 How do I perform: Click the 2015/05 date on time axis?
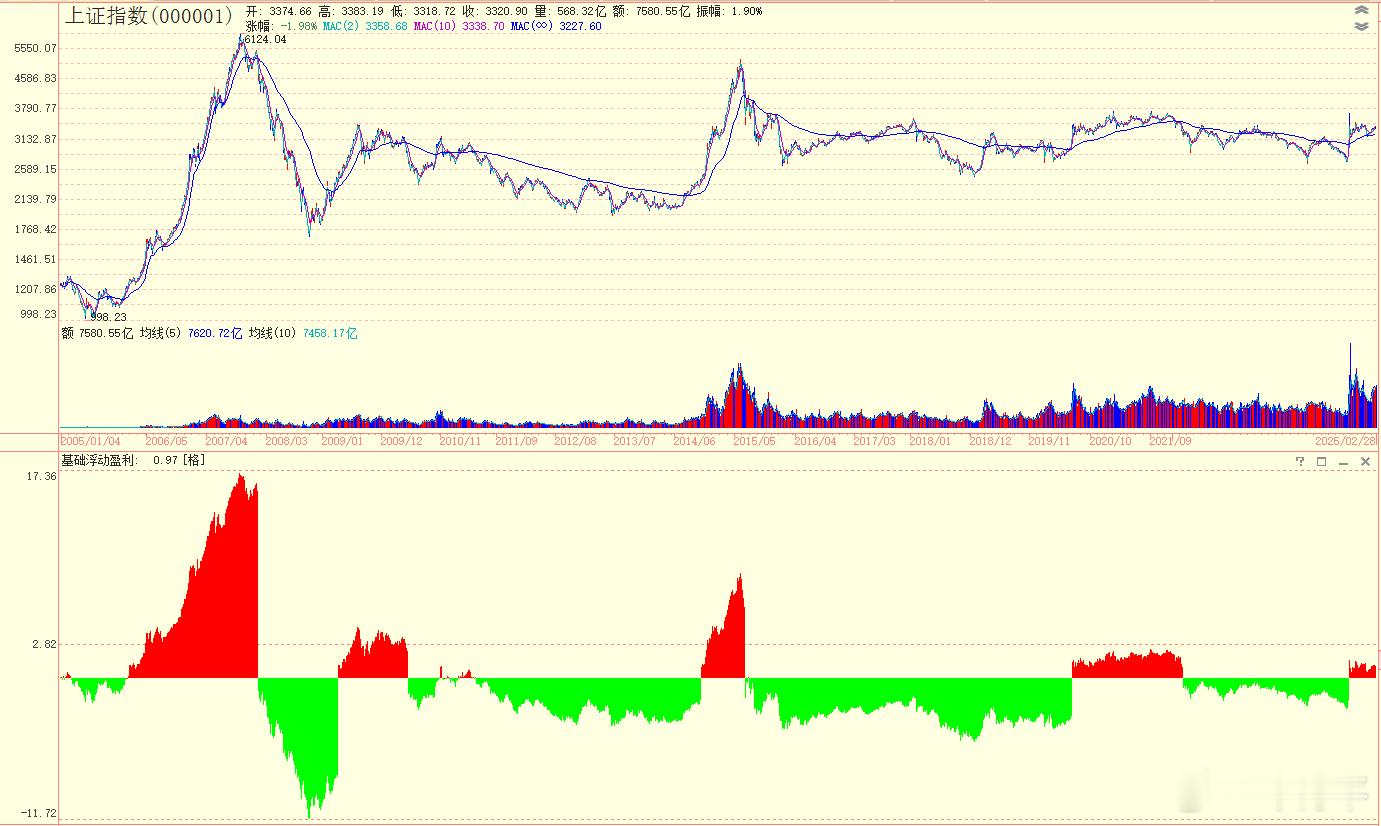pos(754,441)
